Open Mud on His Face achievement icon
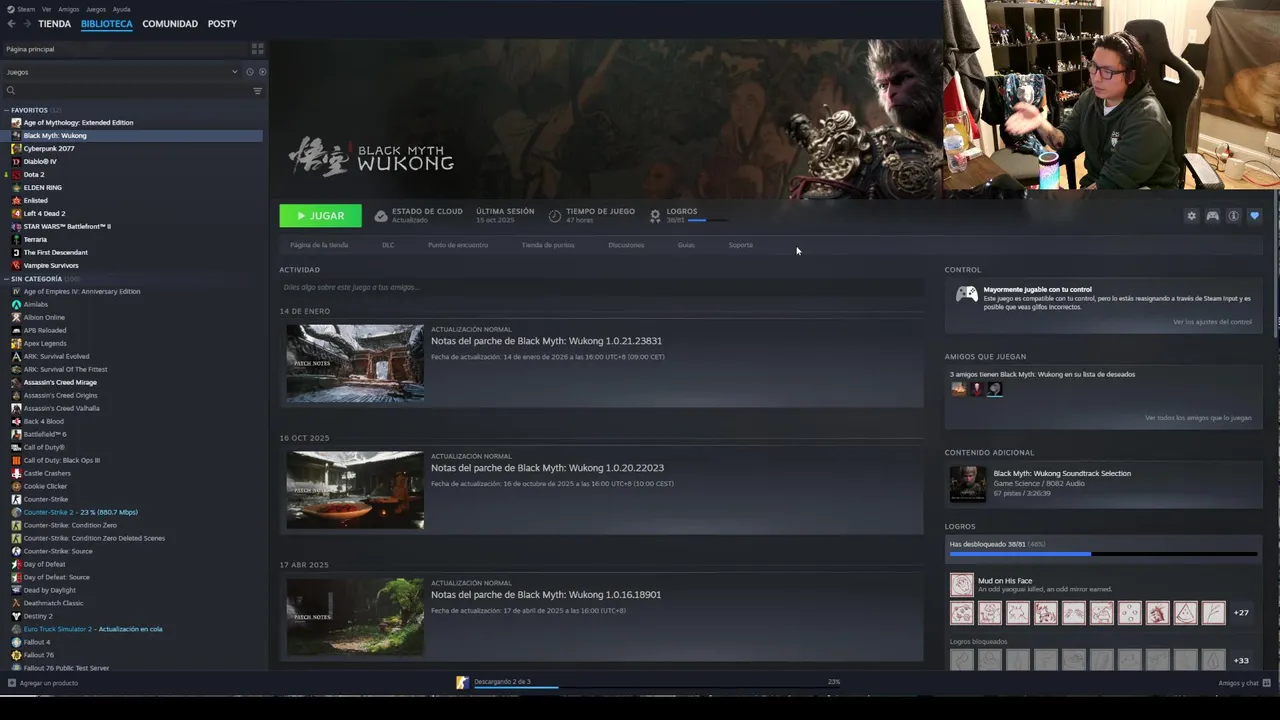 point(962,585)
